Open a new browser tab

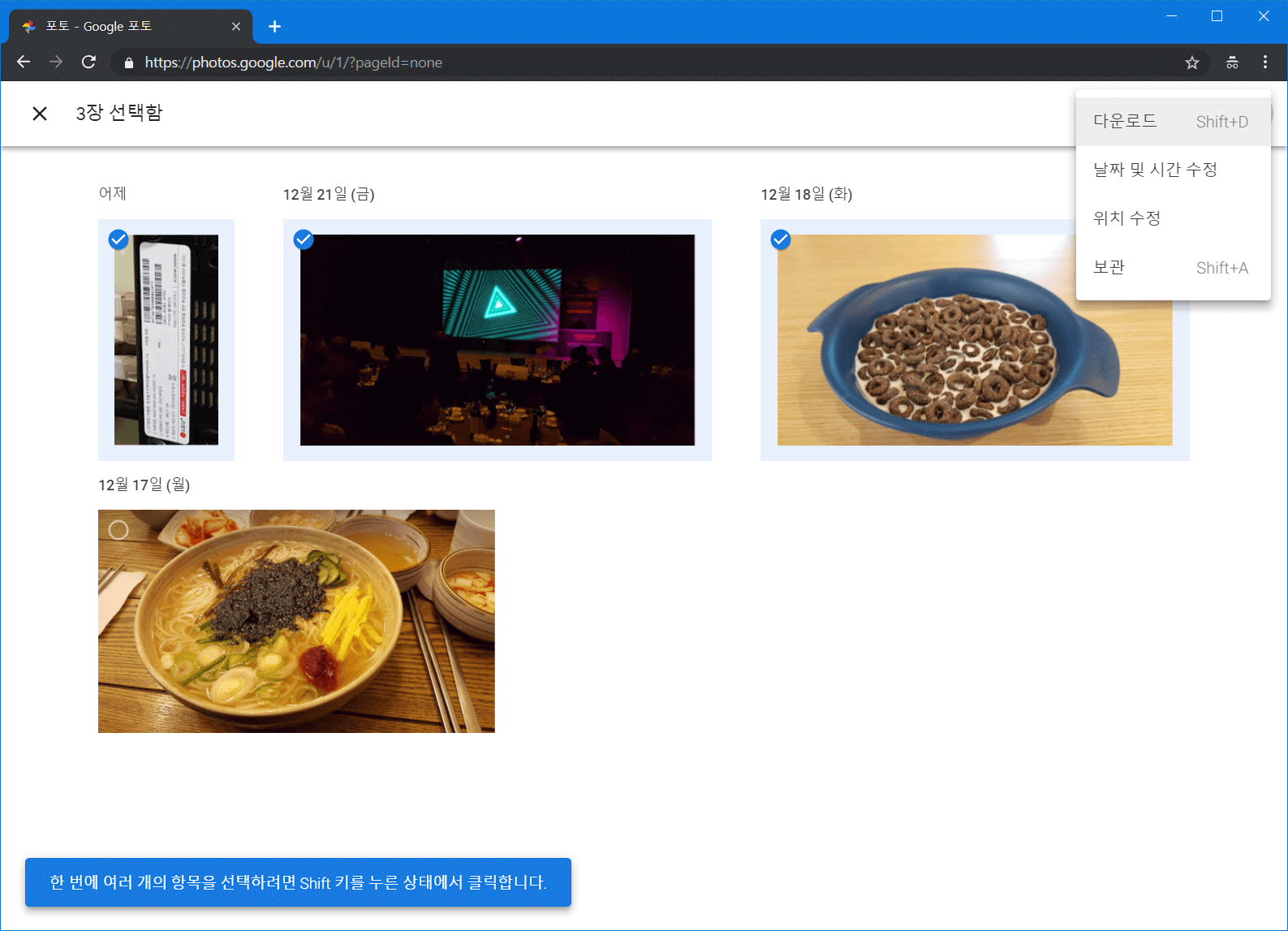(274, 27)
